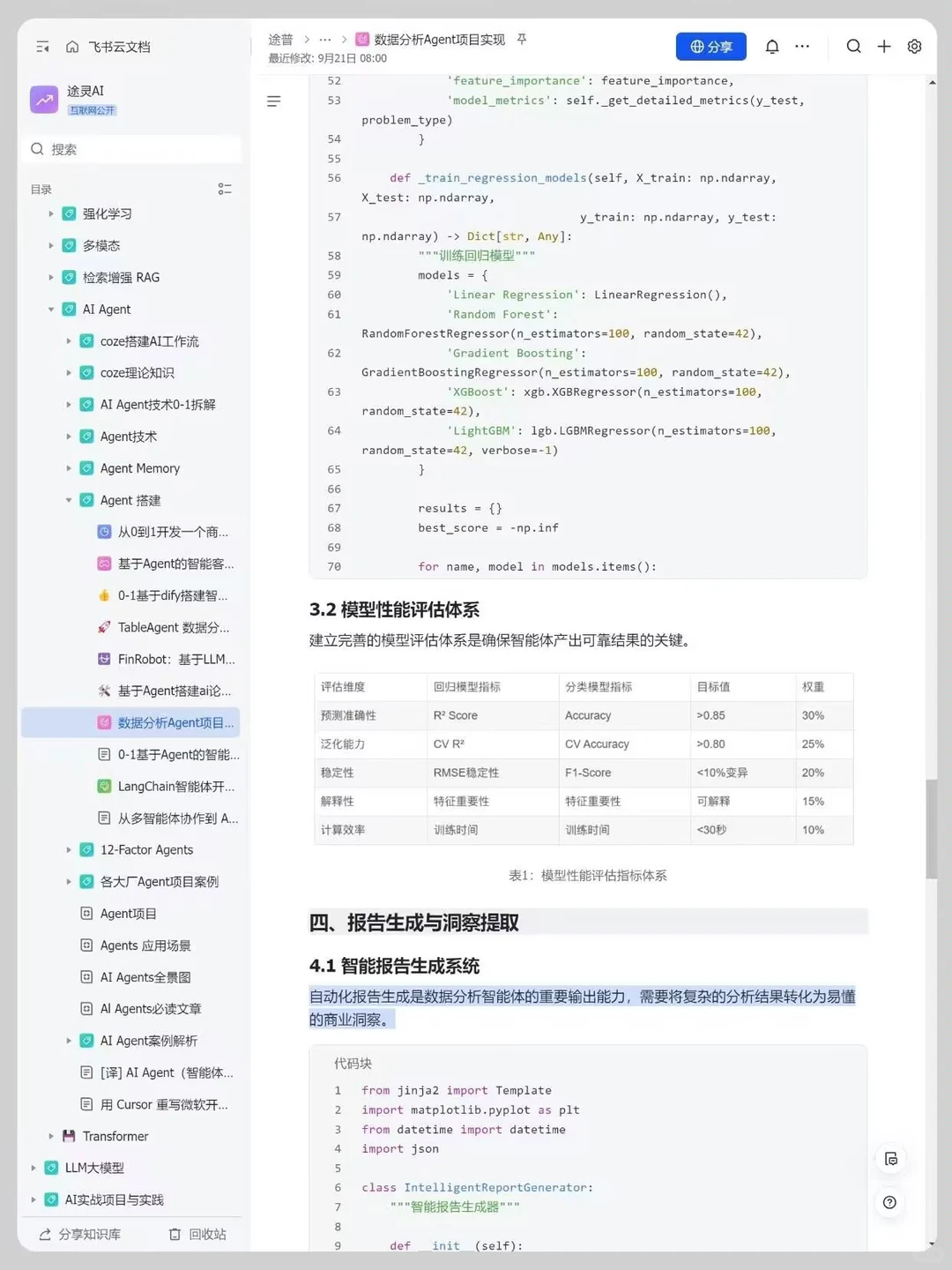This screenshot has width=952, height=1270.
Task: Click the scroll-up arrow of the scrollbar
Action: (x=932, y=82)
